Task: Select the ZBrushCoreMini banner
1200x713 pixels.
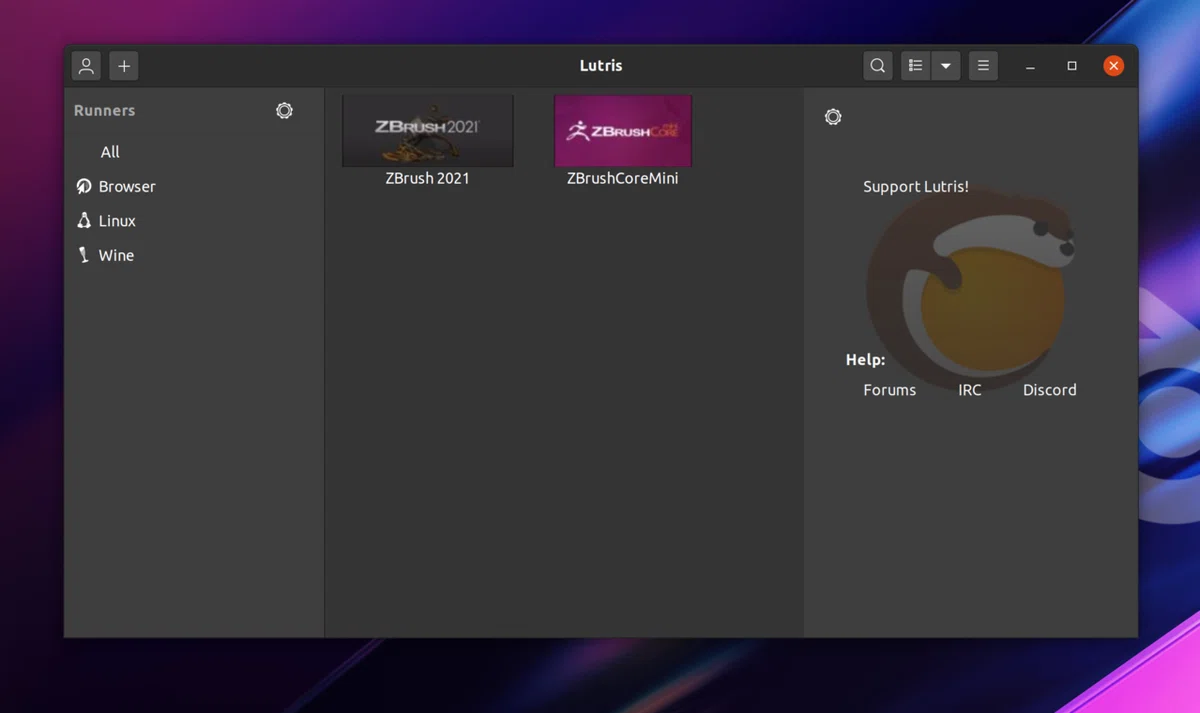Action: [623, 131]
